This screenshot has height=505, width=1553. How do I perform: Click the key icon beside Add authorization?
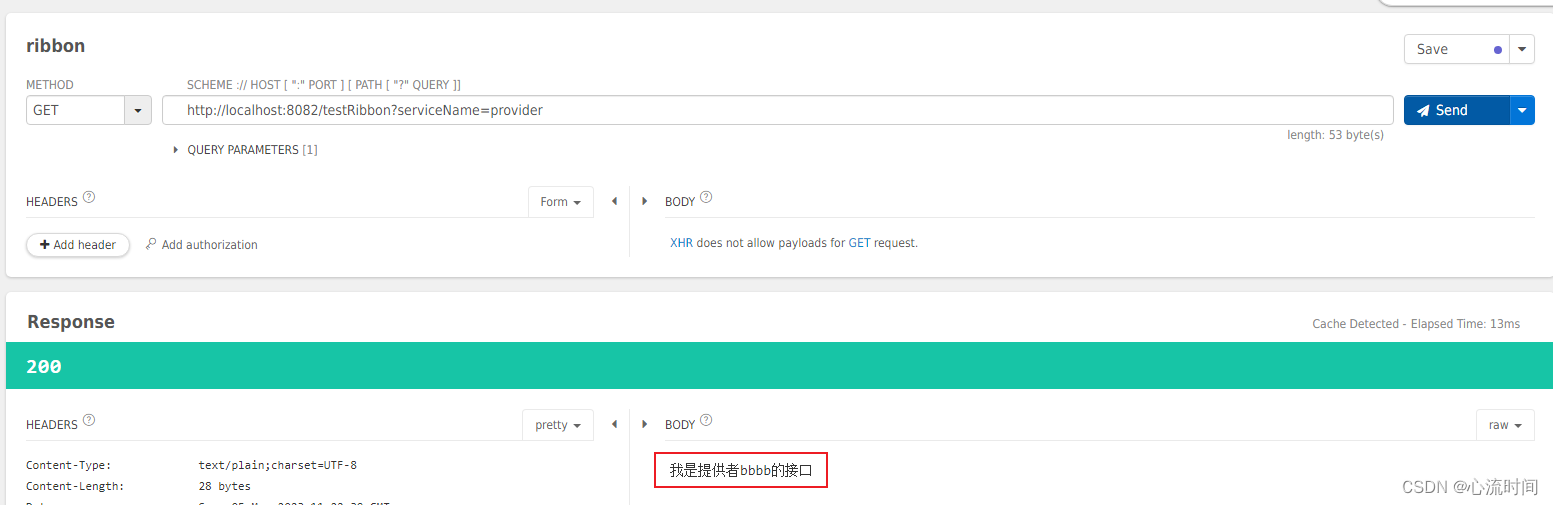pyautogui.click(x=151, y=244)
